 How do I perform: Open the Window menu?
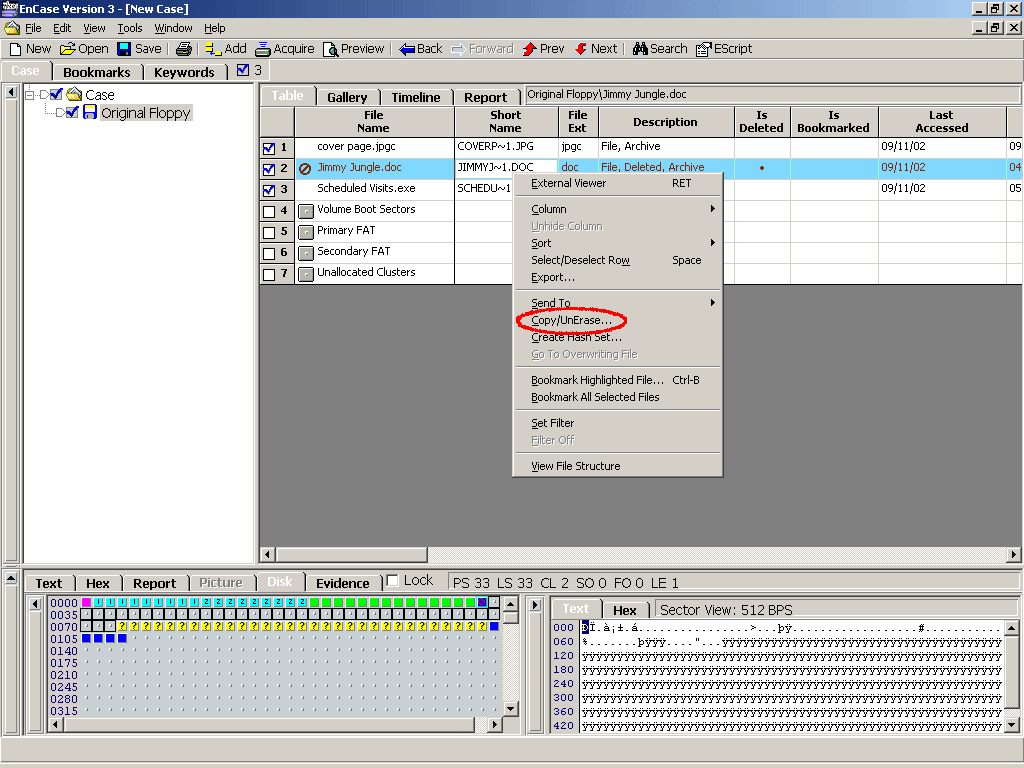pos(173,28)
